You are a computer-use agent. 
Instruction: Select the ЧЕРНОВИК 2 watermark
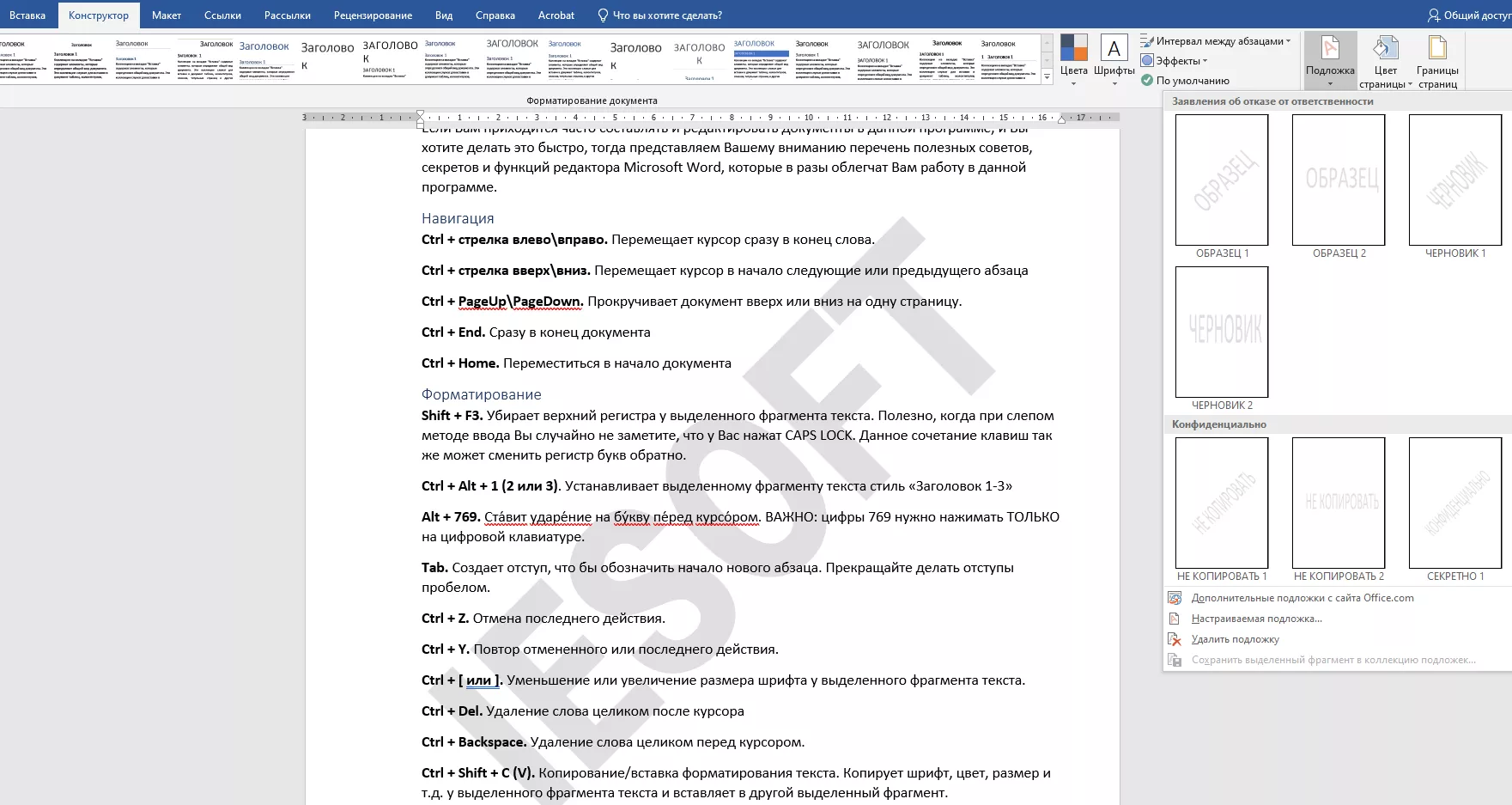[x=1221, y=332]
